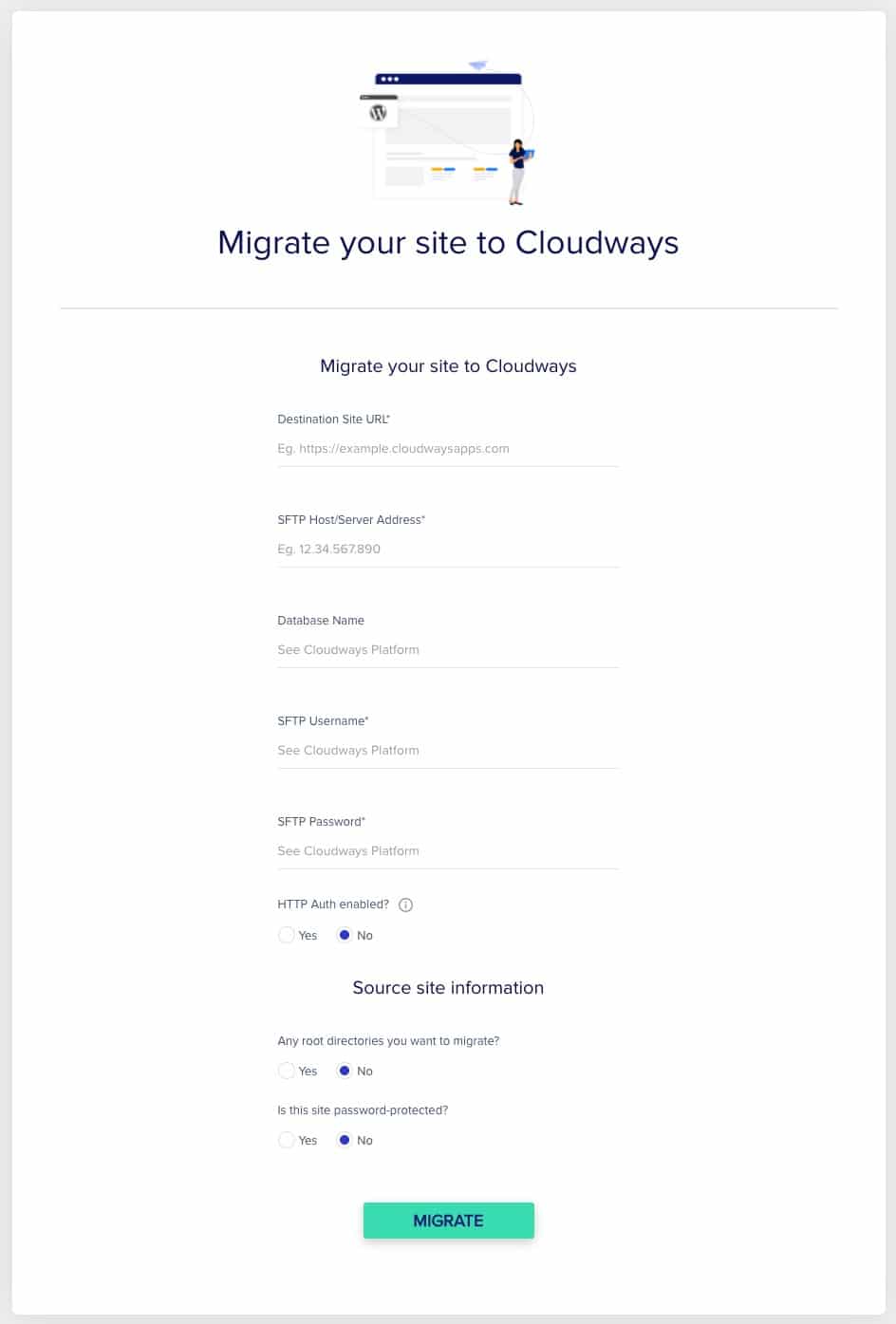Click the paper plane icon above the illustration
896x1324 pixels.
477,65
